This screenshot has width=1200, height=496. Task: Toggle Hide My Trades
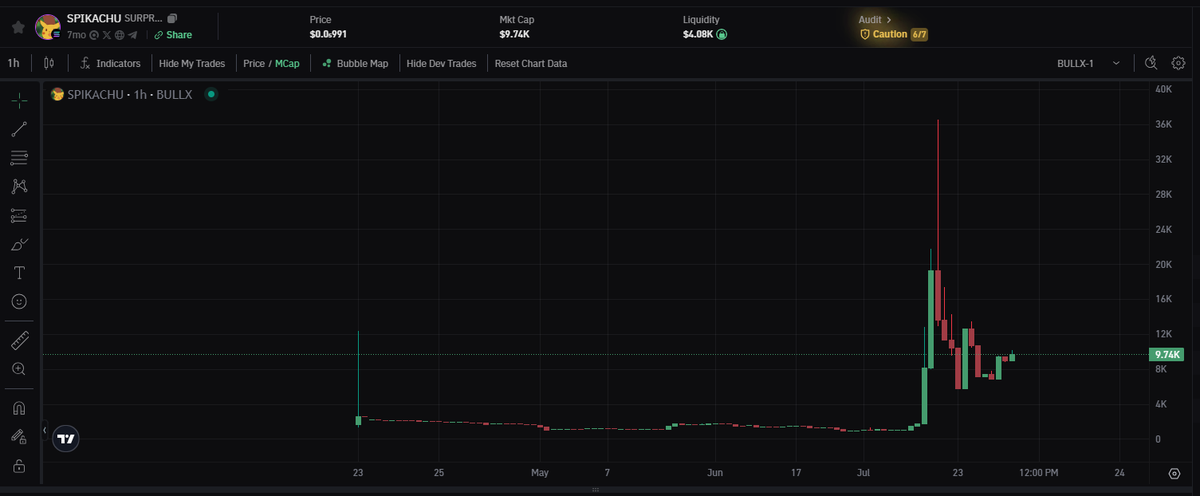(x=192, y=63)
